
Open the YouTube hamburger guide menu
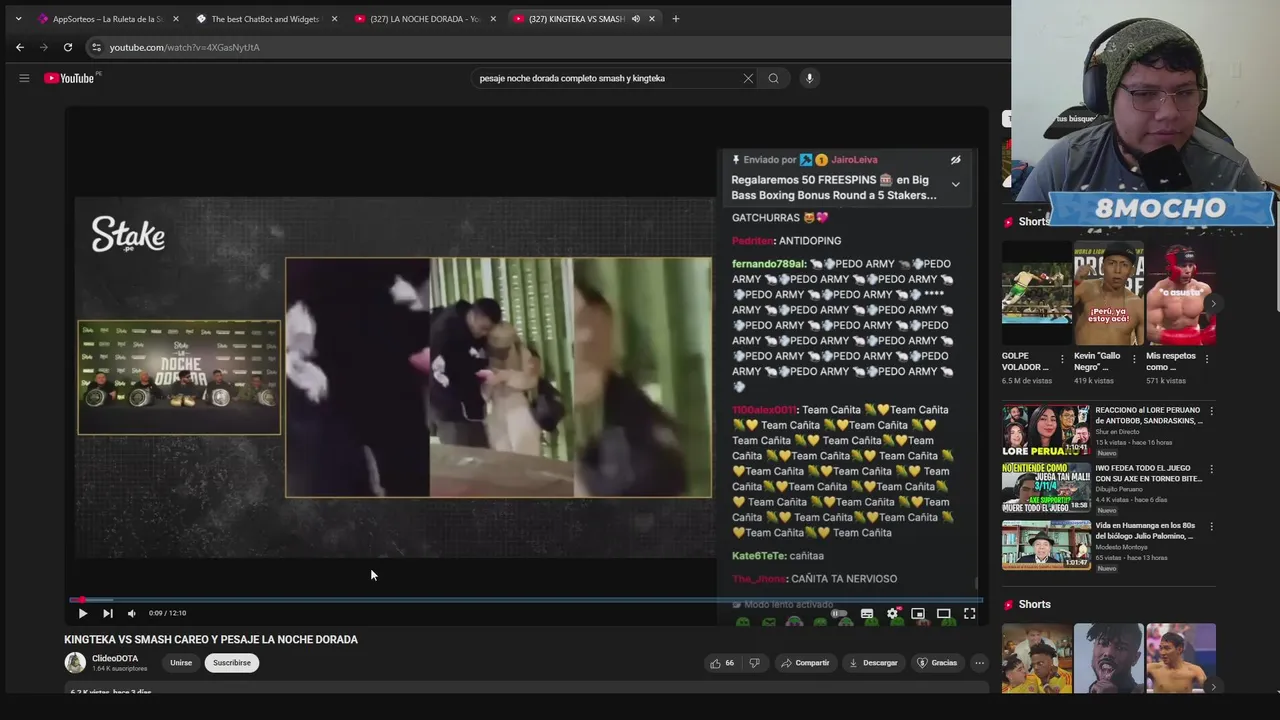[24, 78]
